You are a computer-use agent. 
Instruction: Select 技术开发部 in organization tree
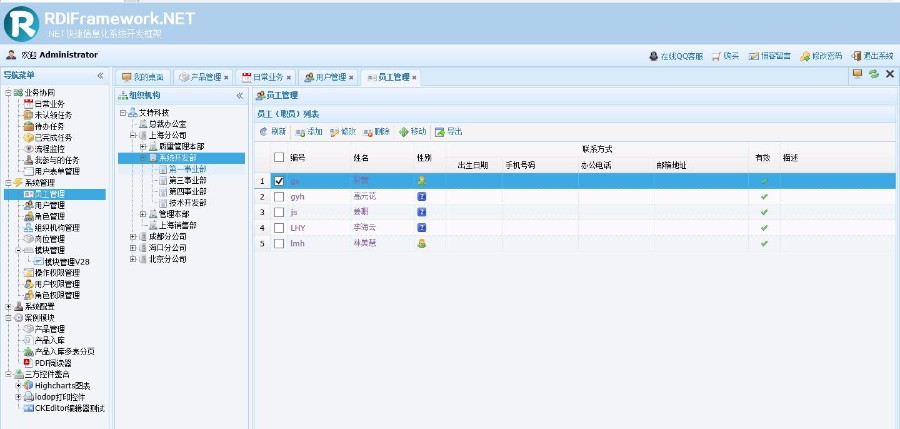(187, 203)
